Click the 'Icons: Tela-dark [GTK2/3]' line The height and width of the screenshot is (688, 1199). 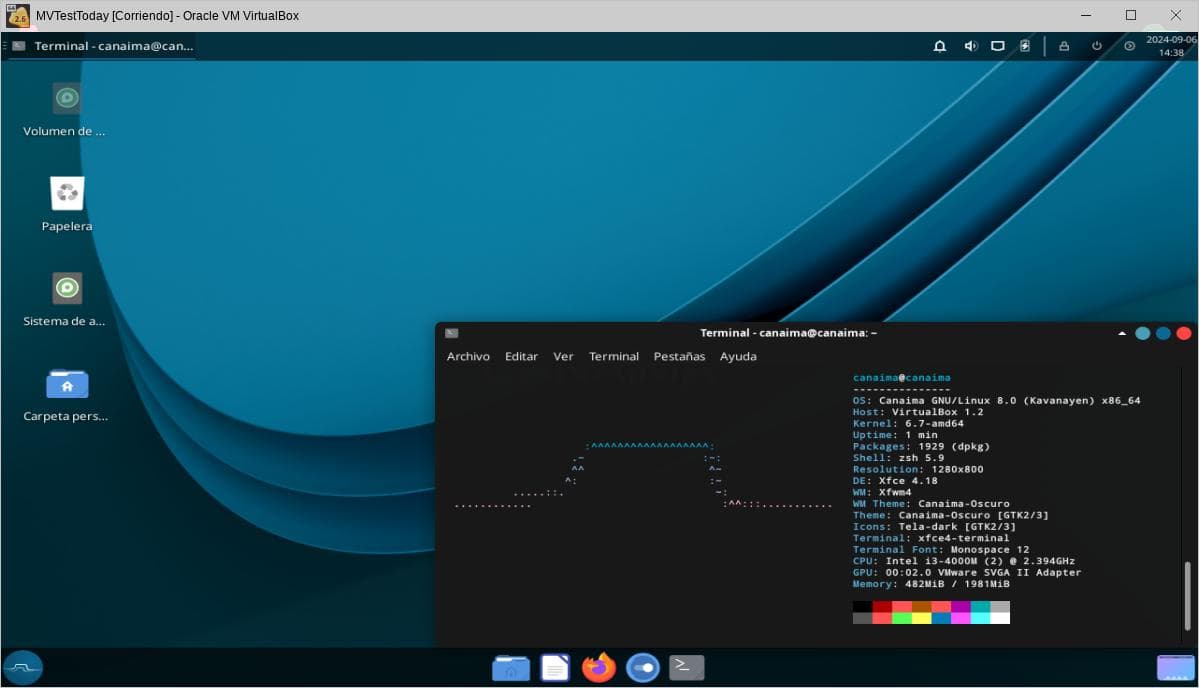point(934,527)
